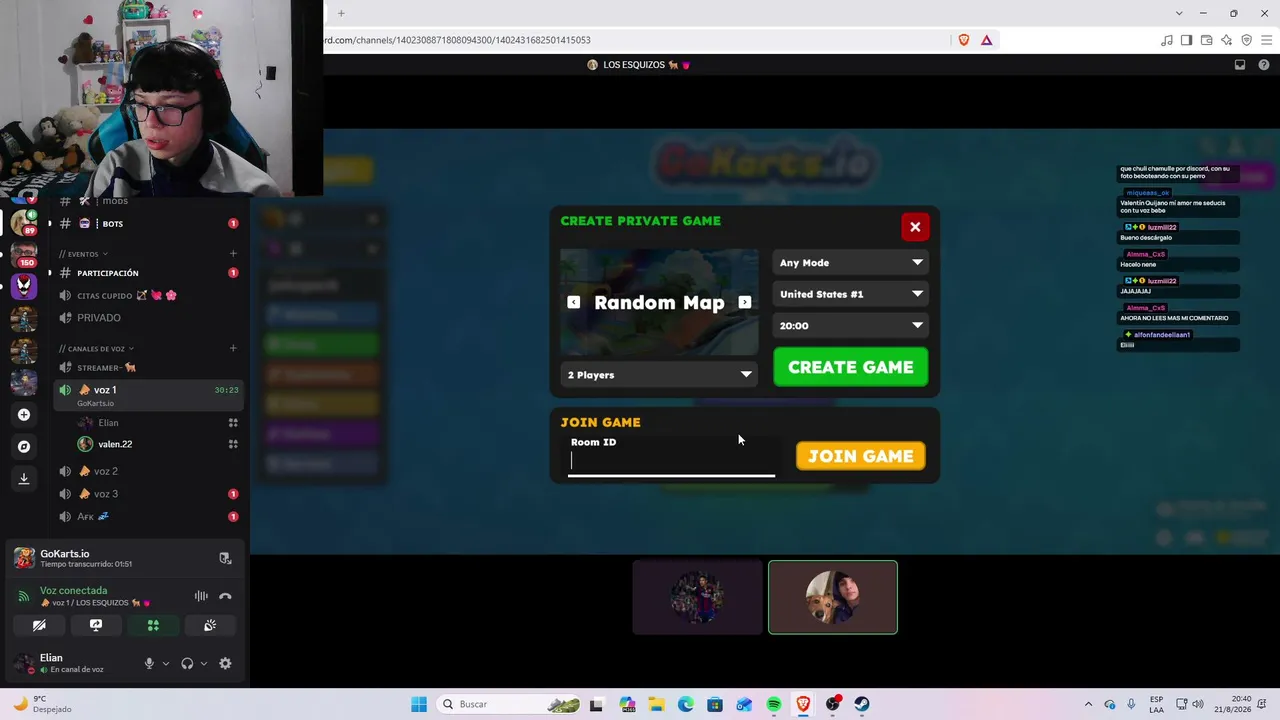Open Brave Leo AI sparkle icon
The height and width of the screenshot is (720, 1280).
[x=1226, y=40]
